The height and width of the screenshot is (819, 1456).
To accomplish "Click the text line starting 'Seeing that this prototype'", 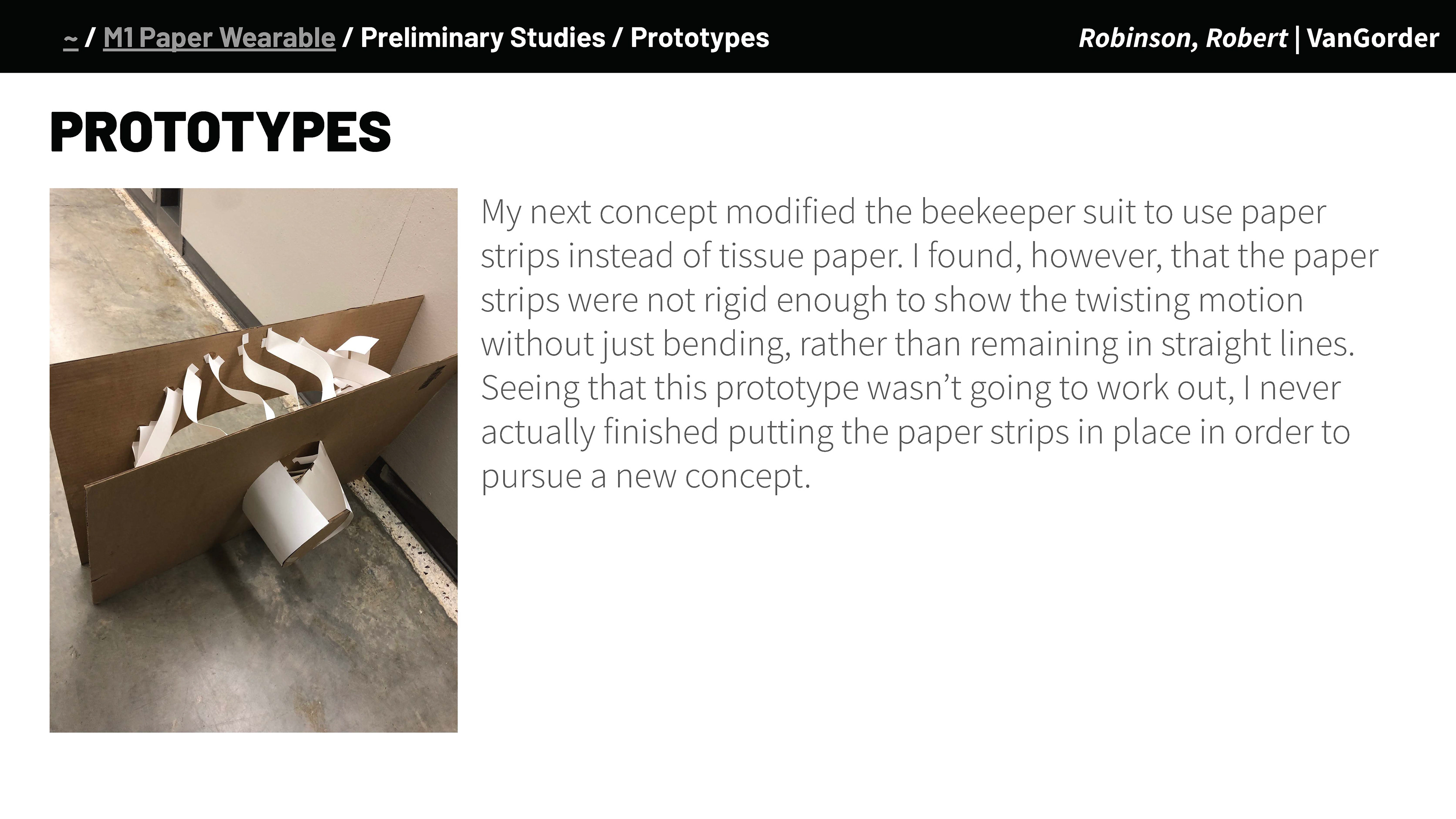I will 910,388.
